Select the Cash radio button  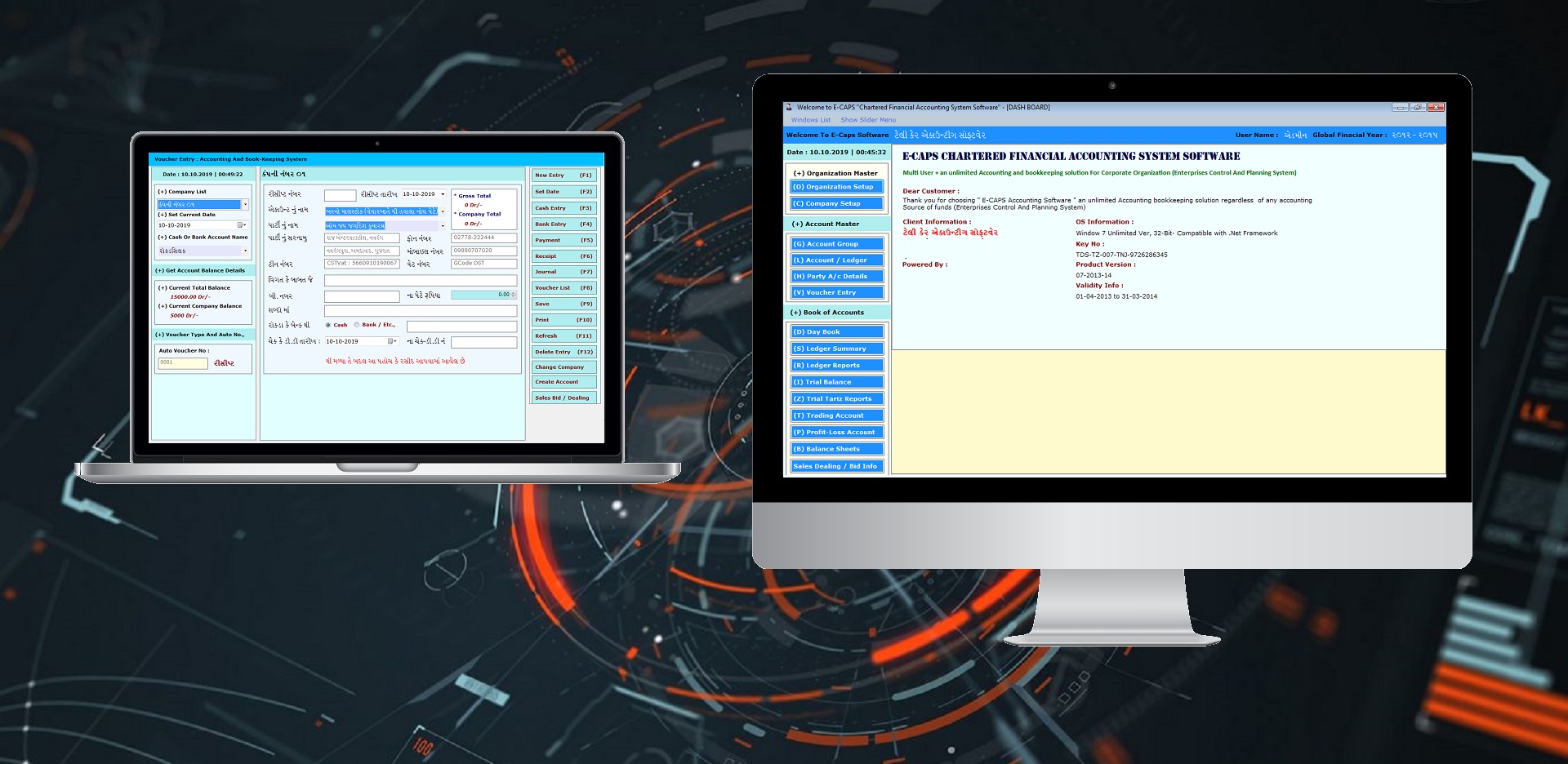pos(328,325)
